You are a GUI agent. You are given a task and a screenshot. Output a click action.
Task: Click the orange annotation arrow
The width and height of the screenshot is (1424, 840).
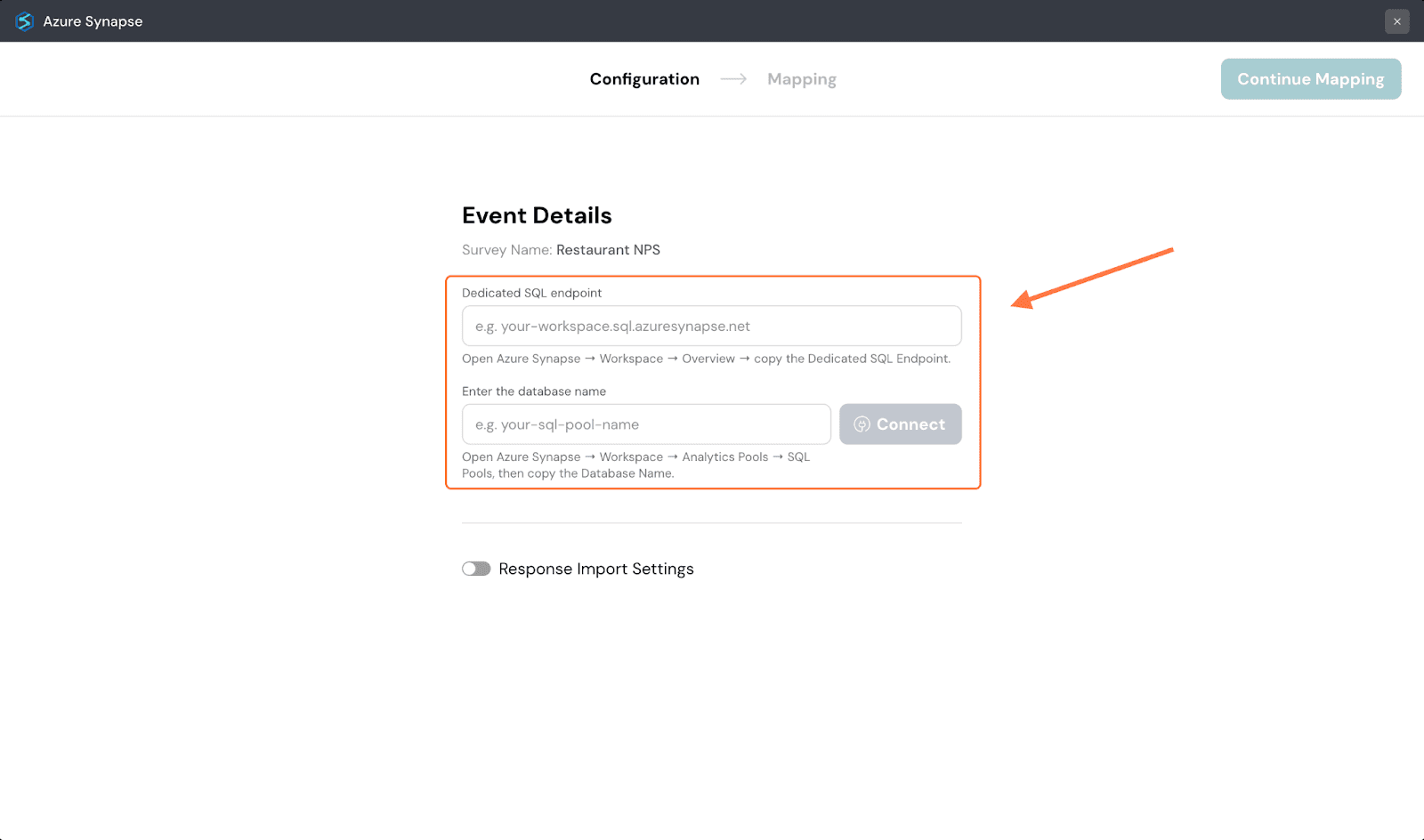click(1093, 279)
